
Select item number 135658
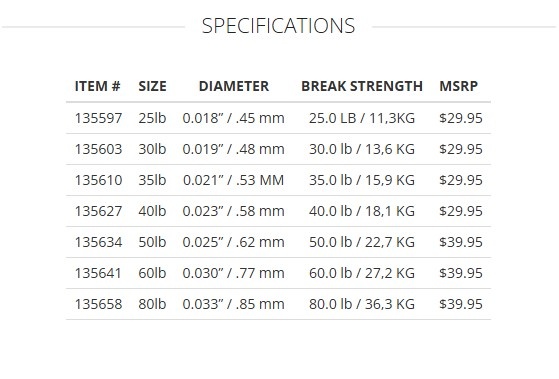(98, 304)
